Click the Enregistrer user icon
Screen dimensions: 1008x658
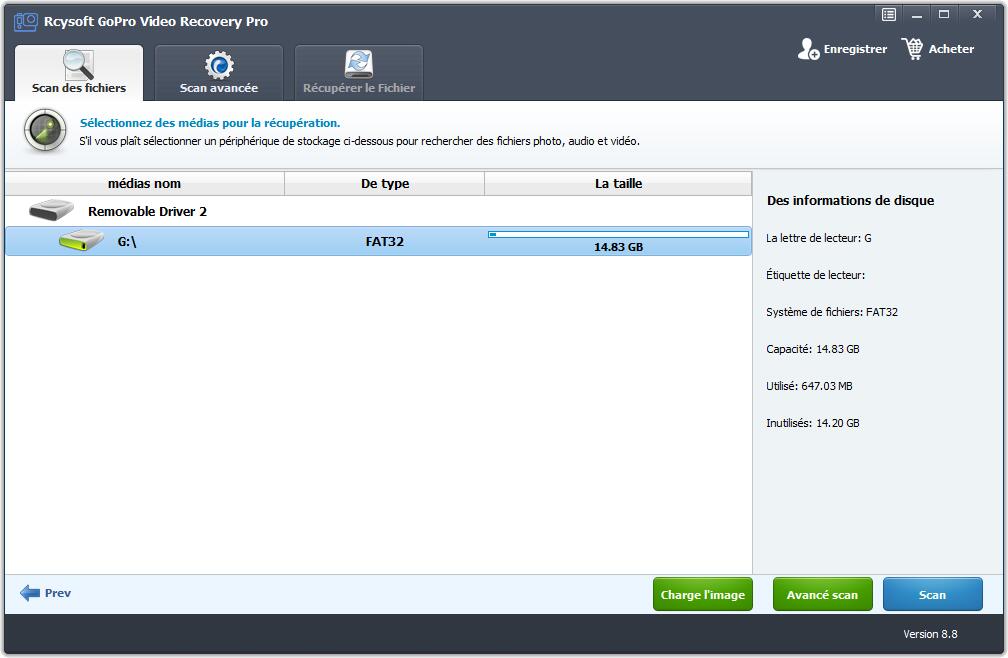(x=808, y=49)
